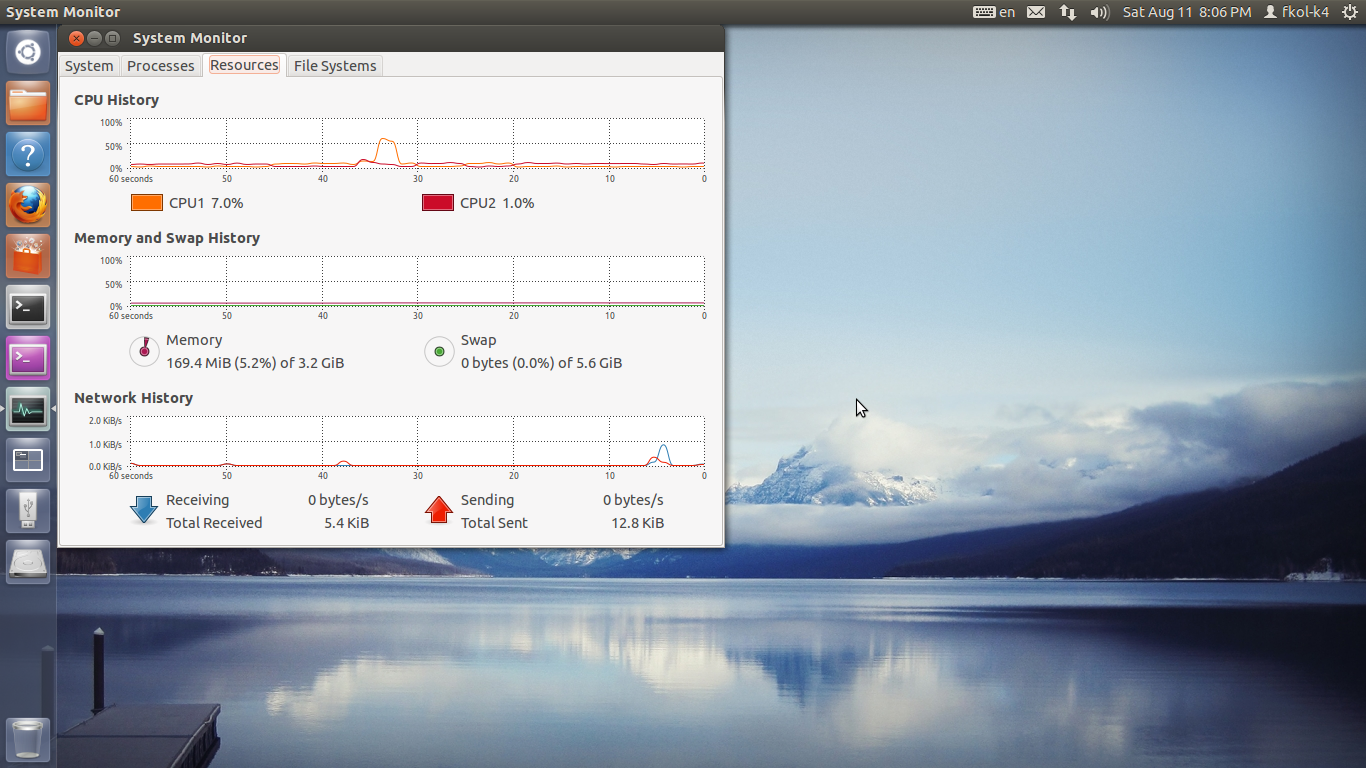This screenshot has height=768, width=1366.
Task: Open the mail envelope indicator
Action: click(1036, 12)
